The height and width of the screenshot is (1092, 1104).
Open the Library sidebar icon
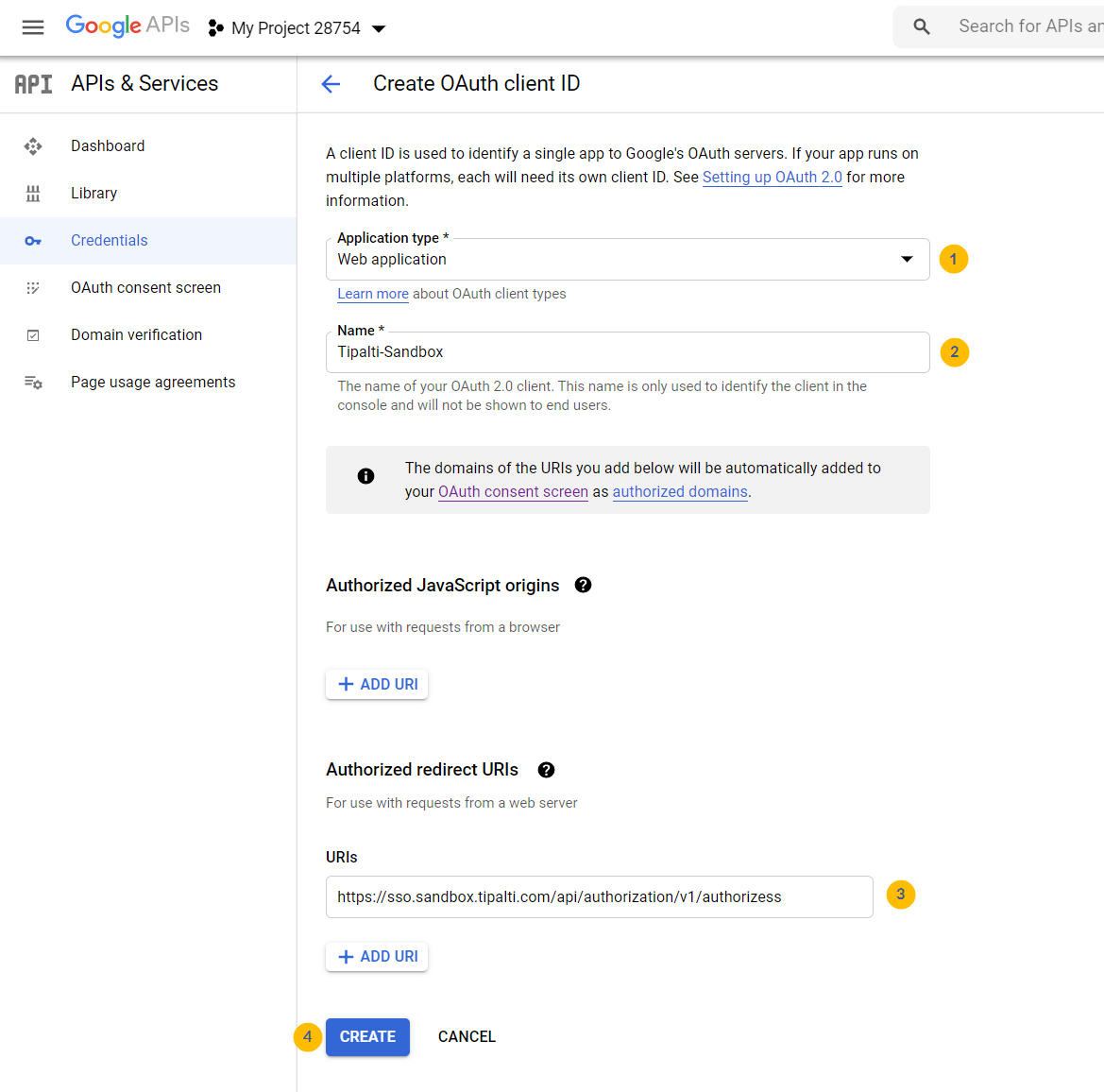pos(33,193)
